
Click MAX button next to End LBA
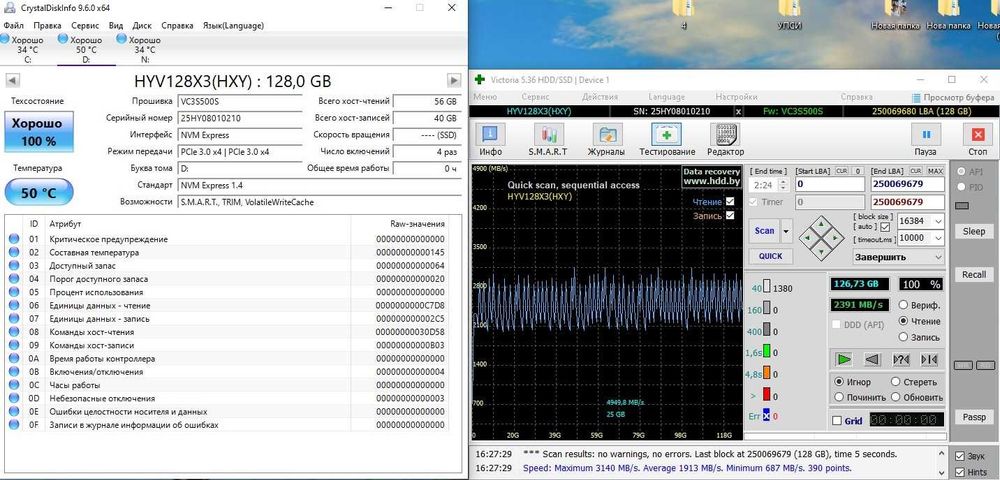pos(935,171)
